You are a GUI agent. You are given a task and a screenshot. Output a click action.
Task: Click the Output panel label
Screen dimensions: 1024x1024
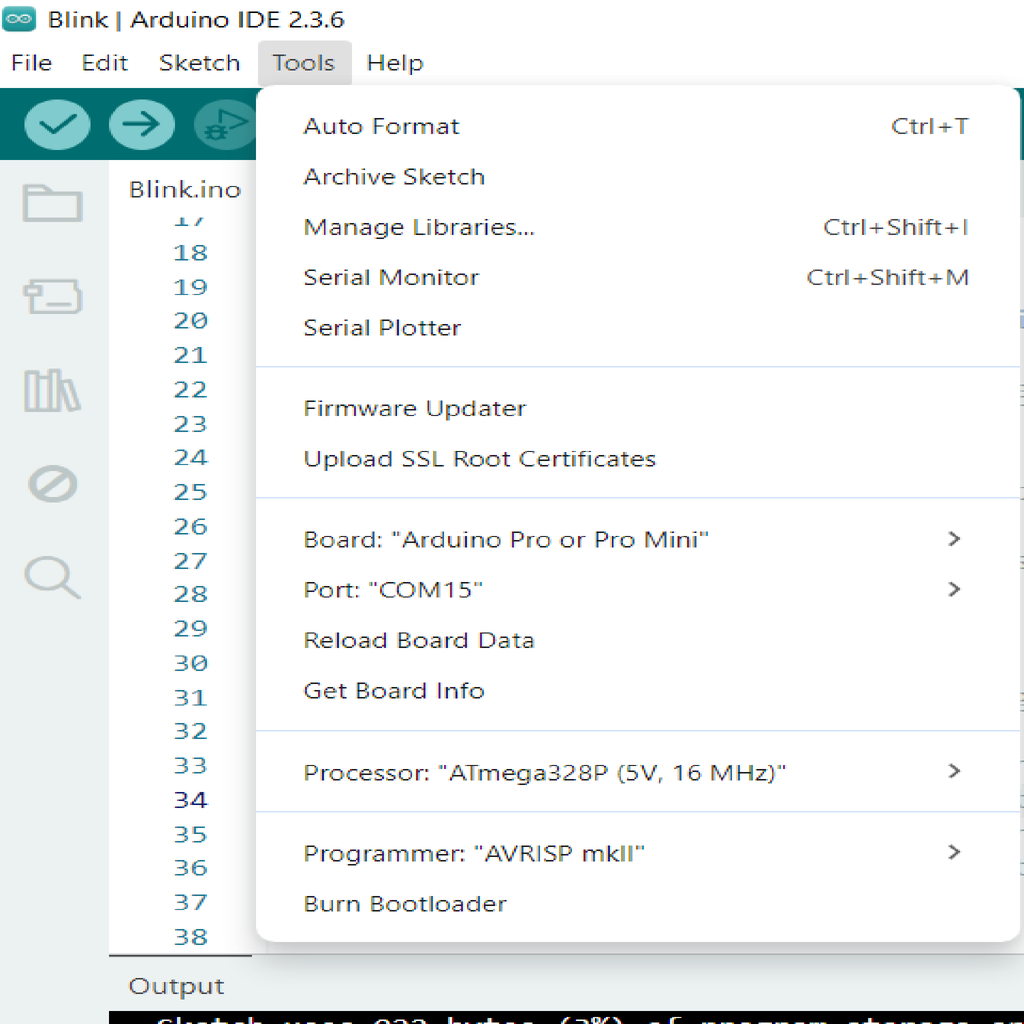click(176, 985)
